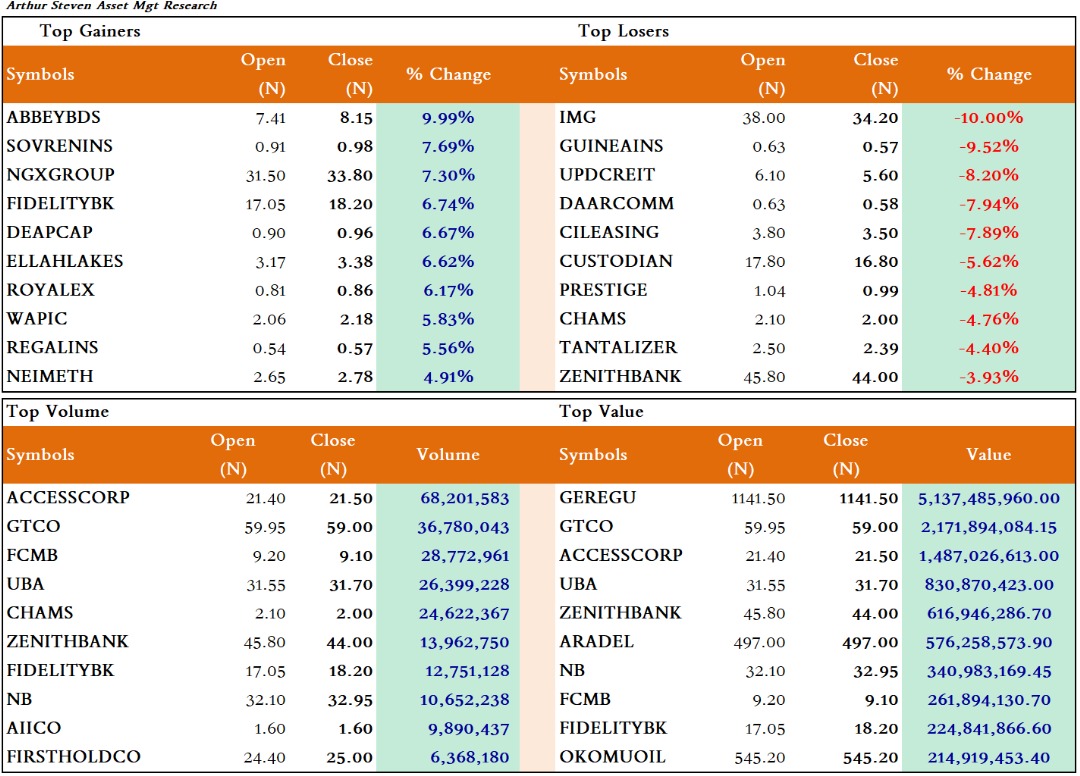Click the 5,137,485,960.00 value for GEREGU
1080x776 pixels.
point(988,498)
